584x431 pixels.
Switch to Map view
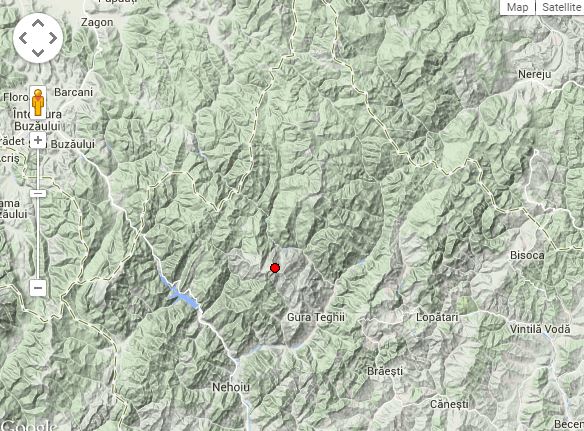coord(517,7)
